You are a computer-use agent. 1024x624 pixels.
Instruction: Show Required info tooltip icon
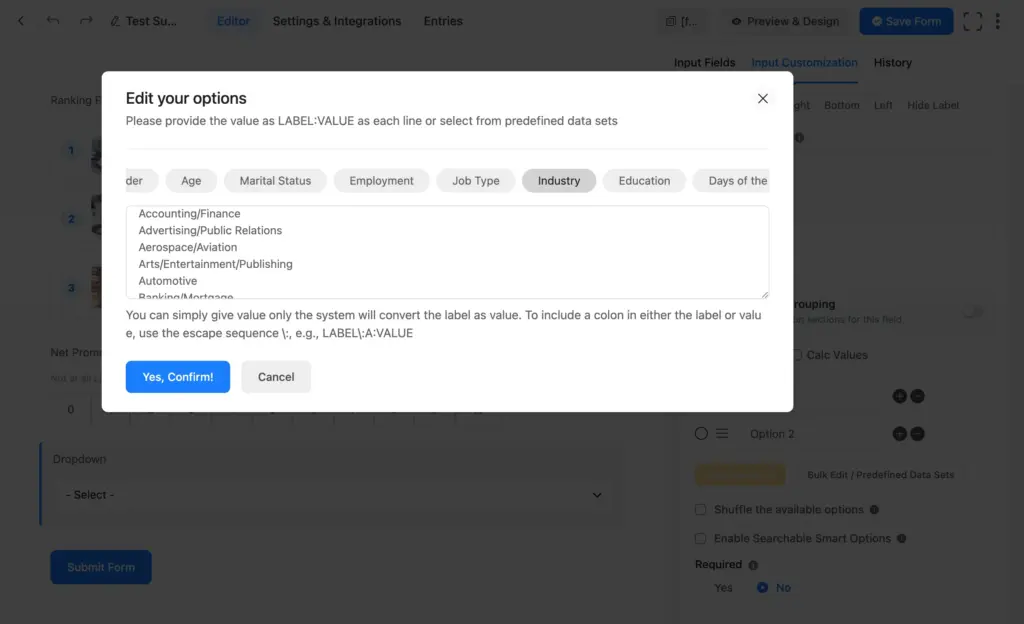click(753, 565)
